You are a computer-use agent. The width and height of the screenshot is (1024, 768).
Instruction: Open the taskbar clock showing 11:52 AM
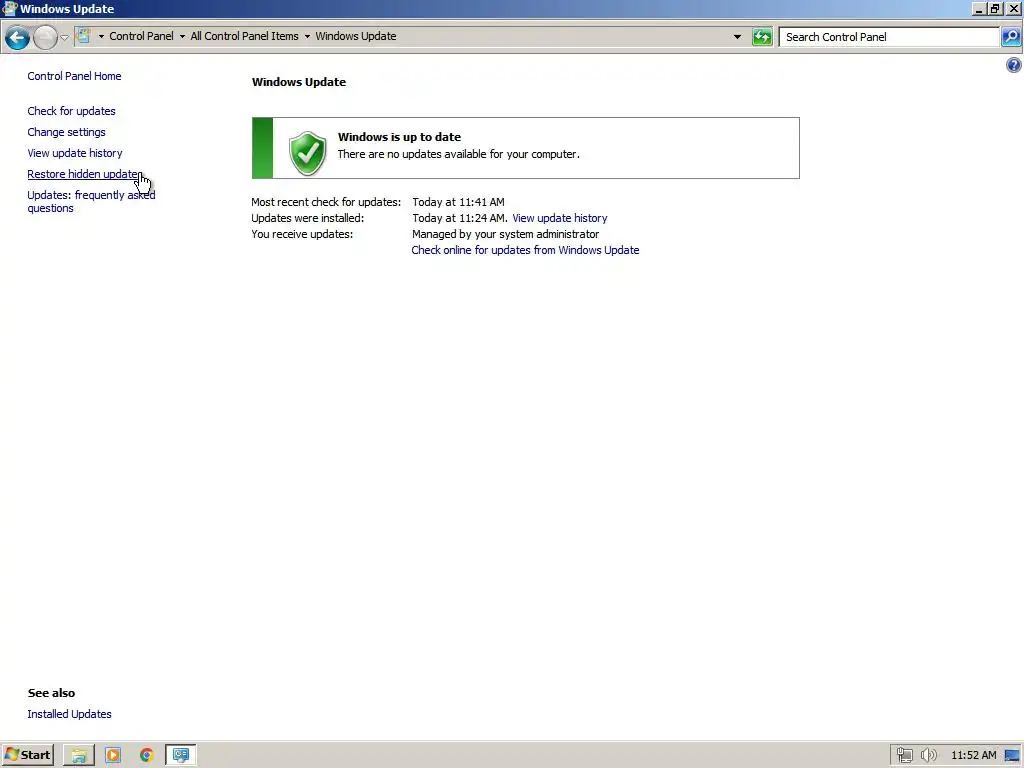click(x=974, y=756)
